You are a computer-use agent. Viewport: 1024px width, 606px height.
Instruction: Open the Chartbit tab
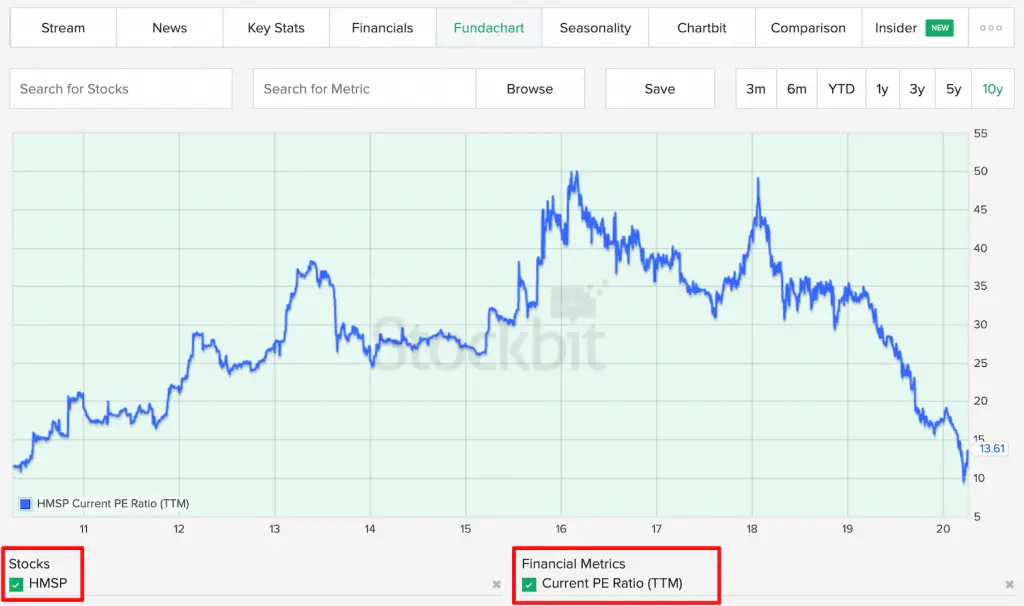pyautogui.click(x=701, y=28)
